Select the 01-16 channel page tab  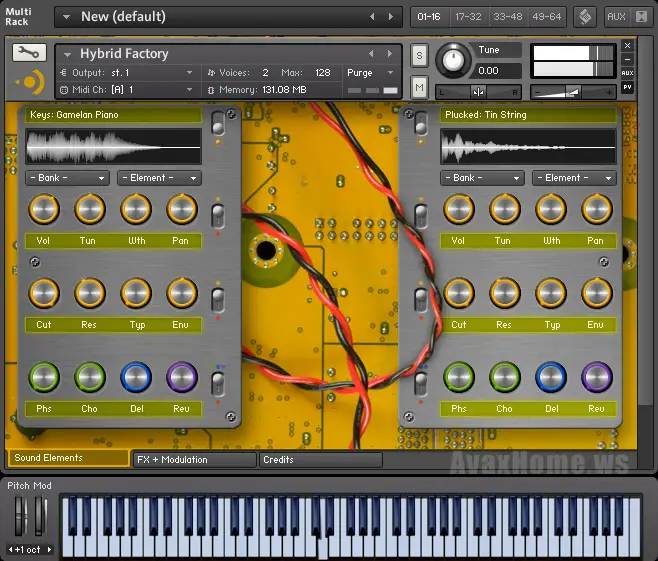coord(429,17)
